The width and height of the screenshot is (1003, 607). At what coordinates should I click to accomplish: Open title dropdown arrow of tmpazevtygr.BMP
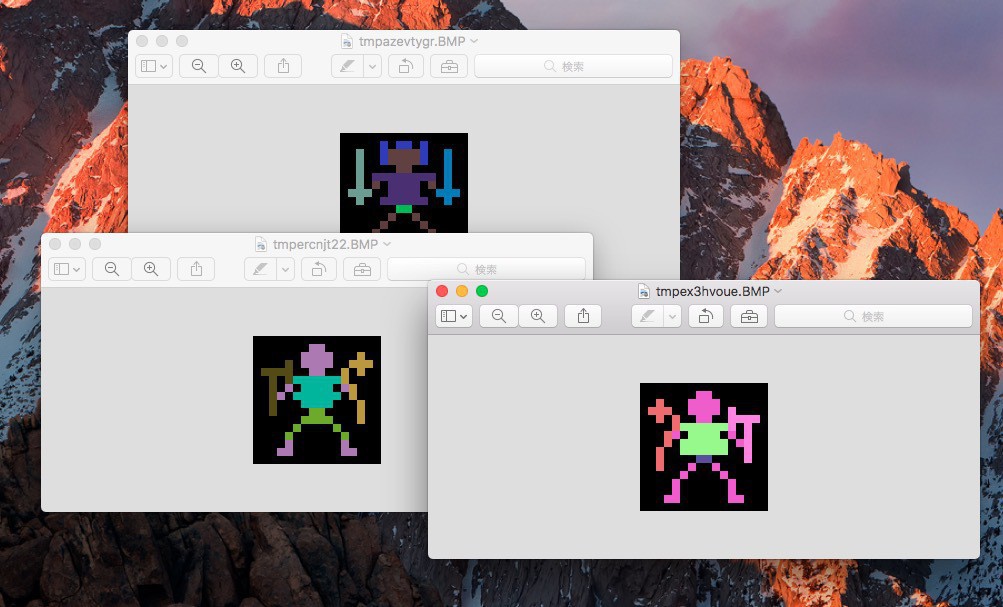coord(474,41)
